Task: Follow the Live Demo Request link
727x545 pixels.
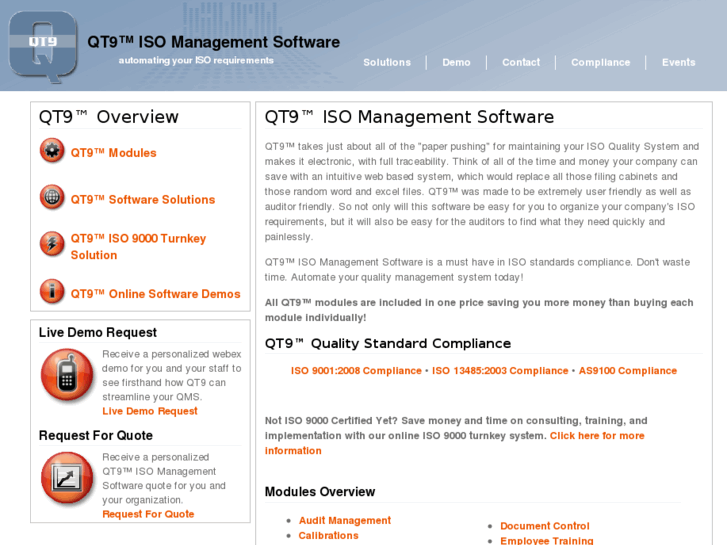Action: click(150, 411)
